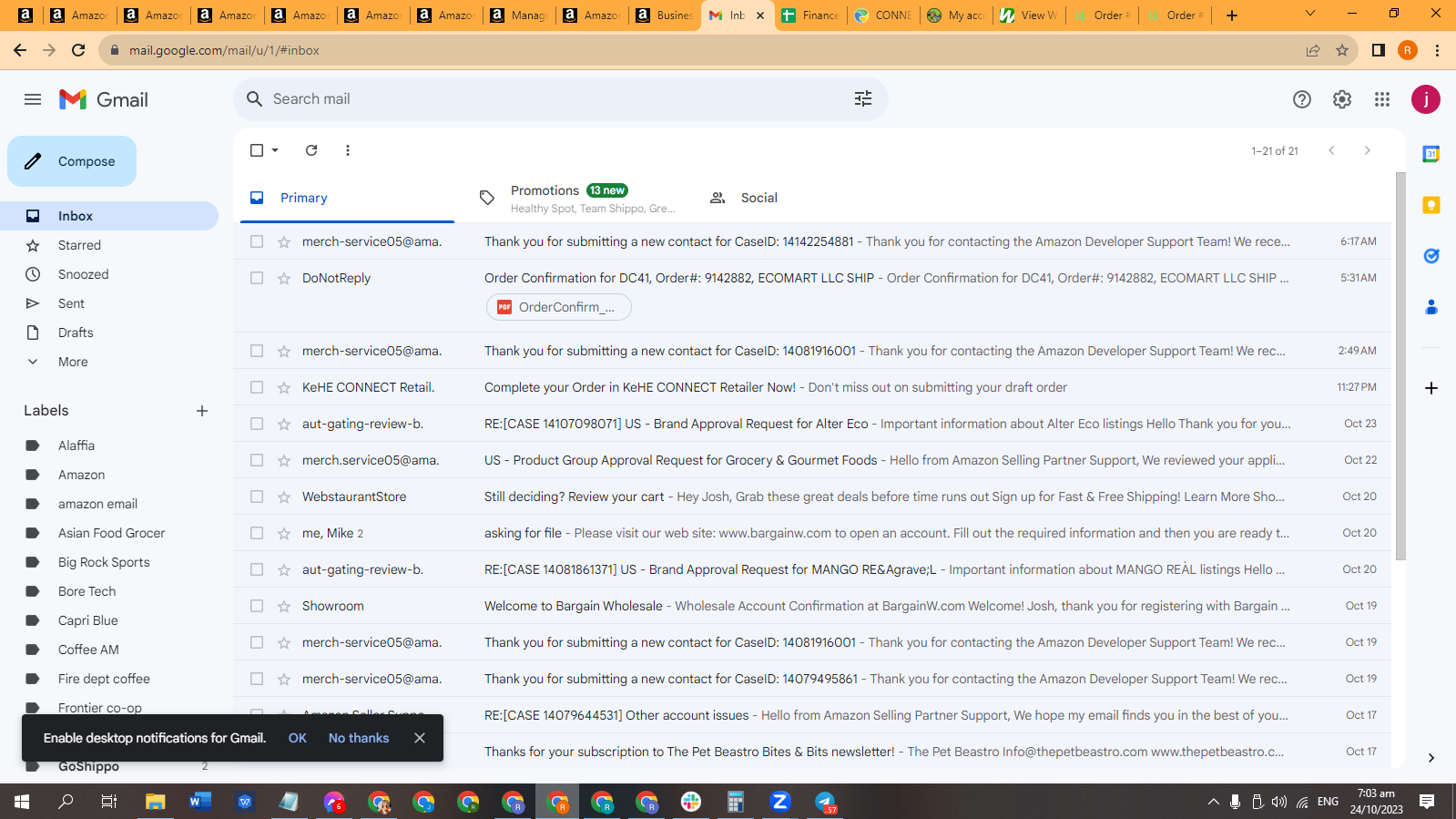Refresh the inbox
The height and width of the screenshot is (819, 1456).
[x=311, y=150]
